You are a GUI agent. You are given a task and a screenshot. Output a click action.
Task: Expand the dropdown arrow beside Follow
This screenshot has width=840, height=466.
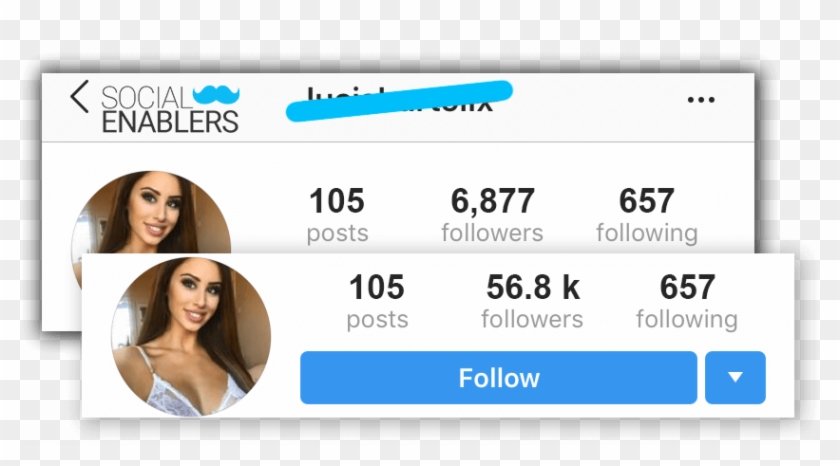pos(735,378)
